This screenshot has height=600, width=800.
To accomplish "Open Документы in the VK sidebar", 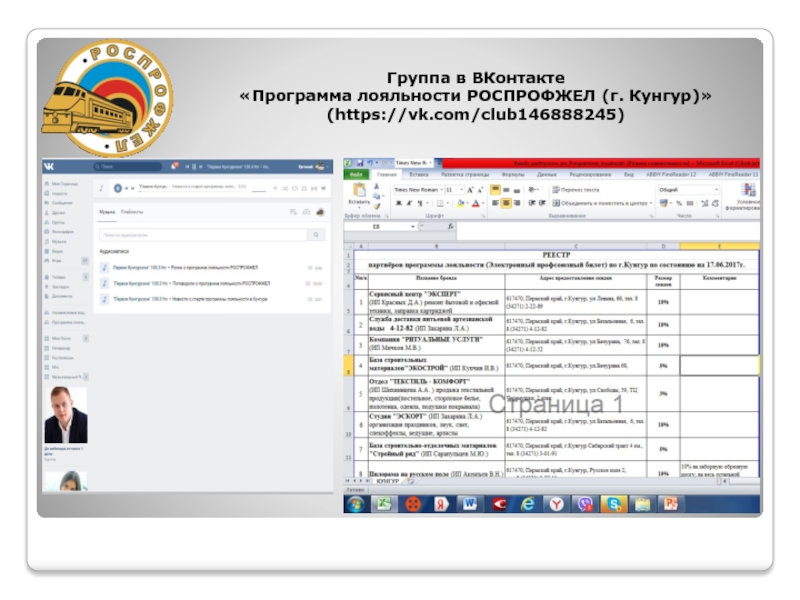I will (58, 296).
